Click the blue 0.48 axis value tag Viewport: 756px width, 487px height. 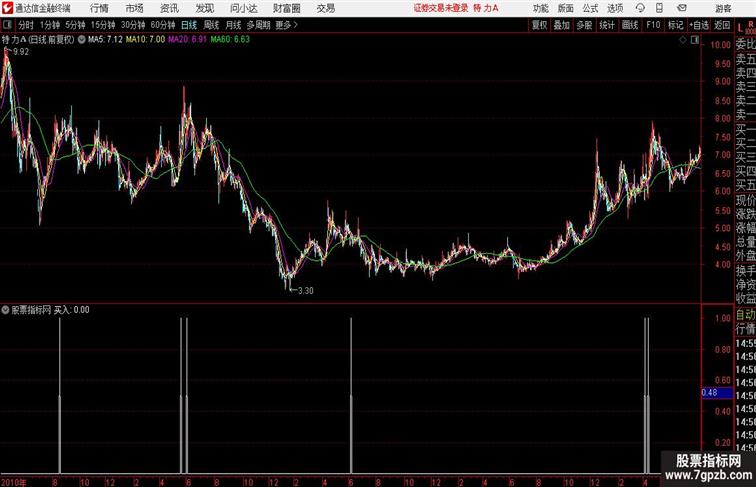coord(716,392)
